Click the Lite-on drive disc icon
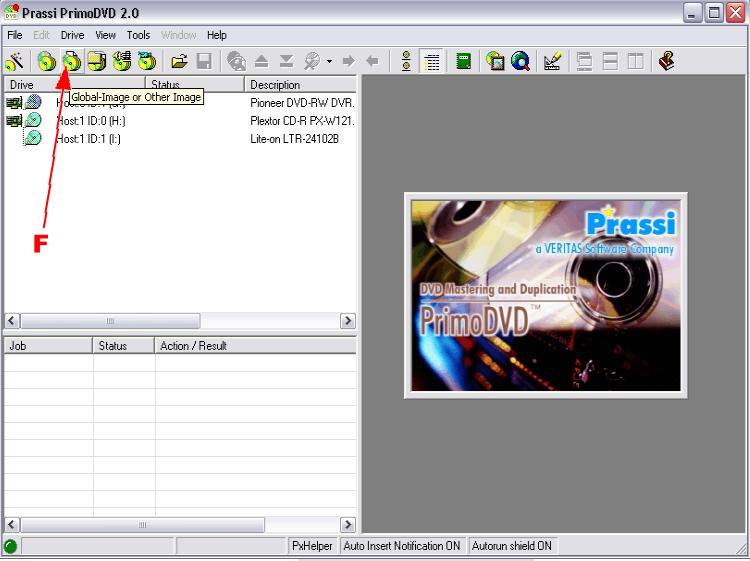 click(33, 138)
